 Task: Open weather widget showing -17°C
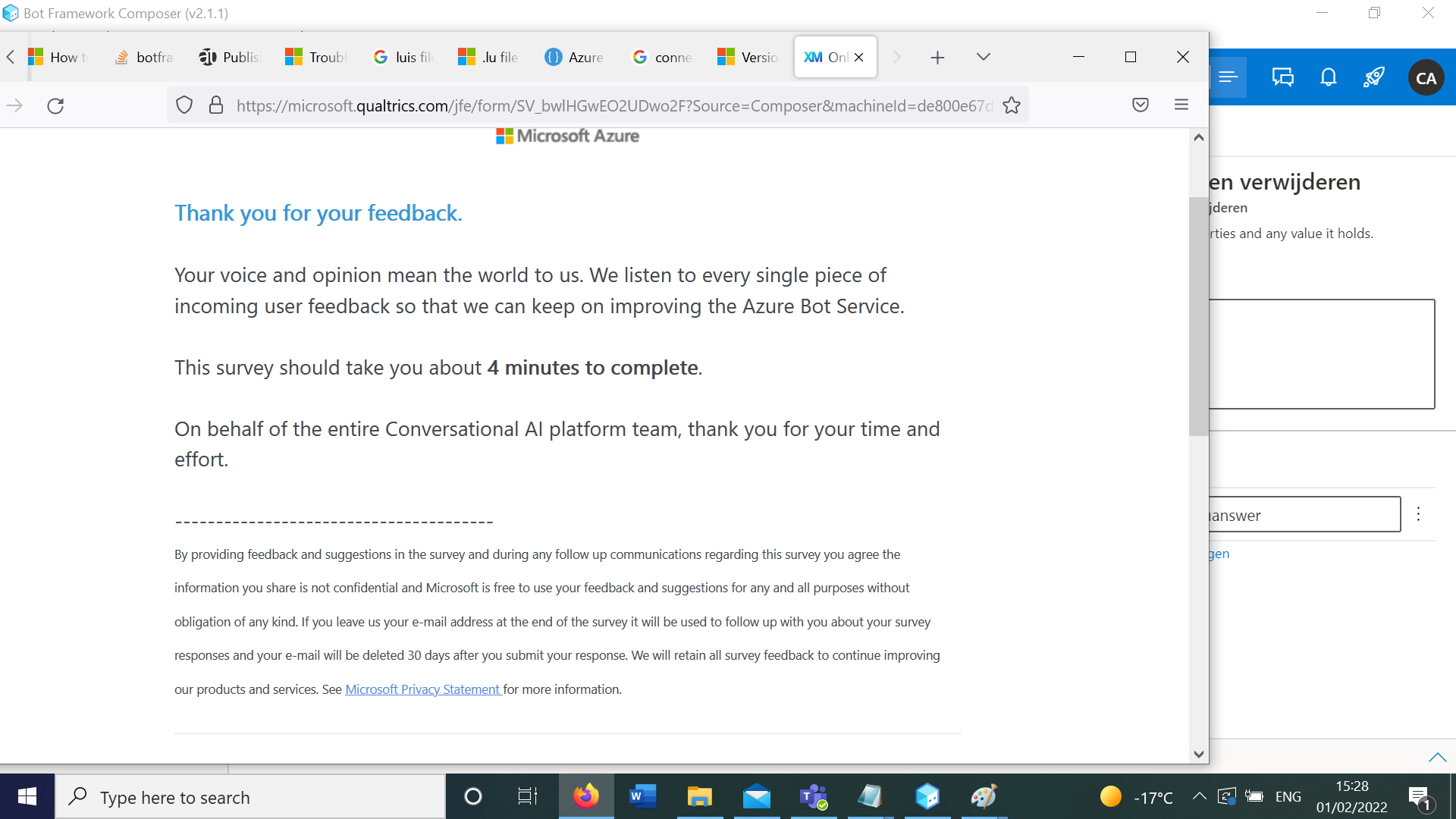pyautogui.click(x=1136, y=797)
